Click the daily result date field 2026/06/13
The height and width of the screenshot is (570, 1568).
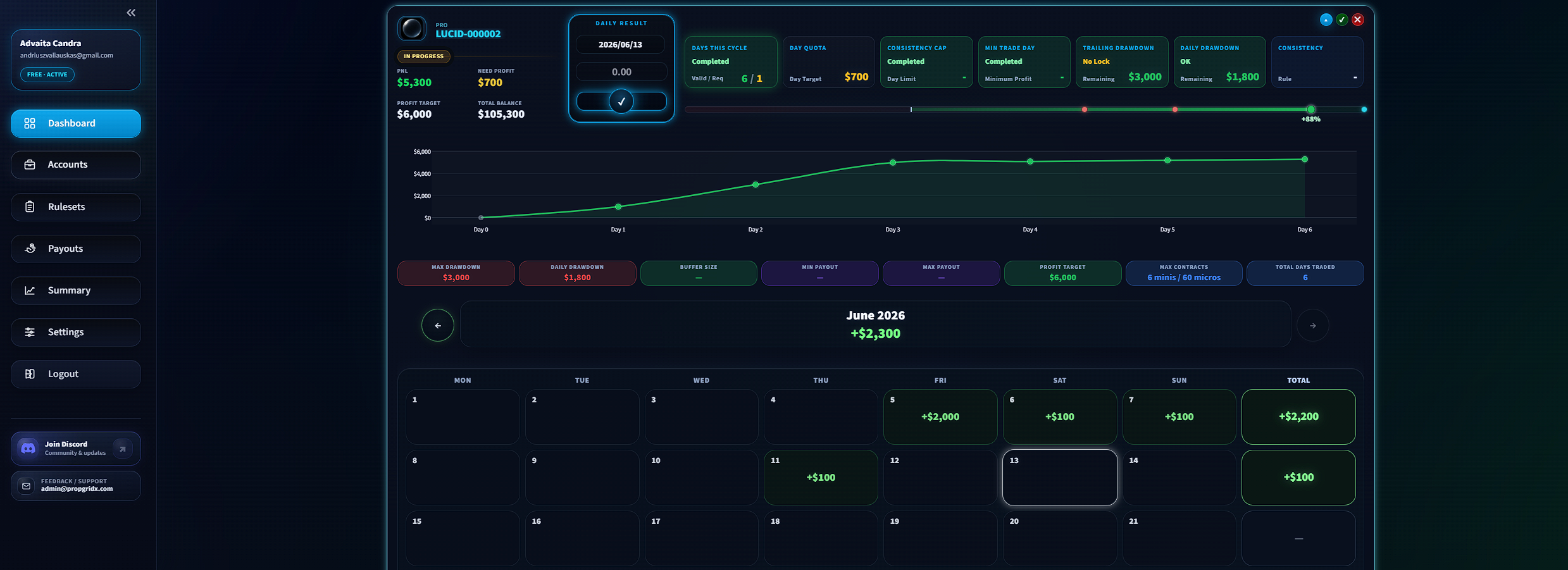[x=621, y=44]
